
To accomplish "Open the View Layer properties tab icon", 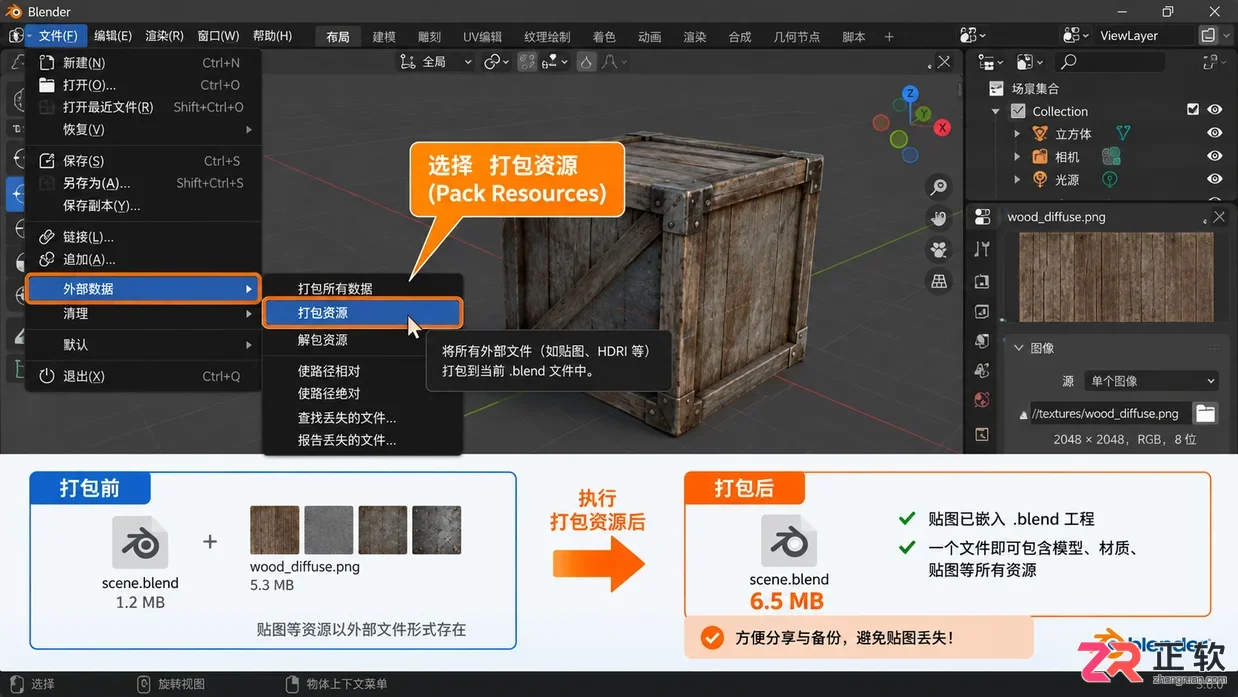I will [x=982, y=341].
